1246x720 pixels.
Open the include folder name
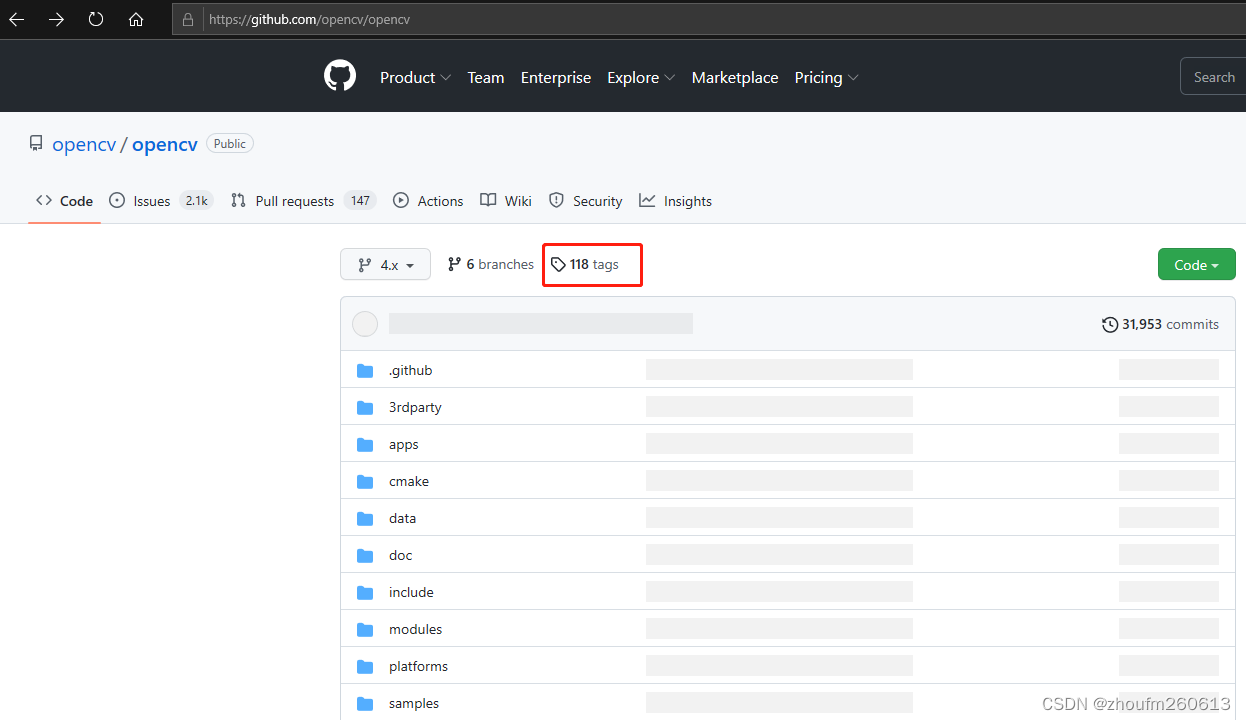point(411,593)
